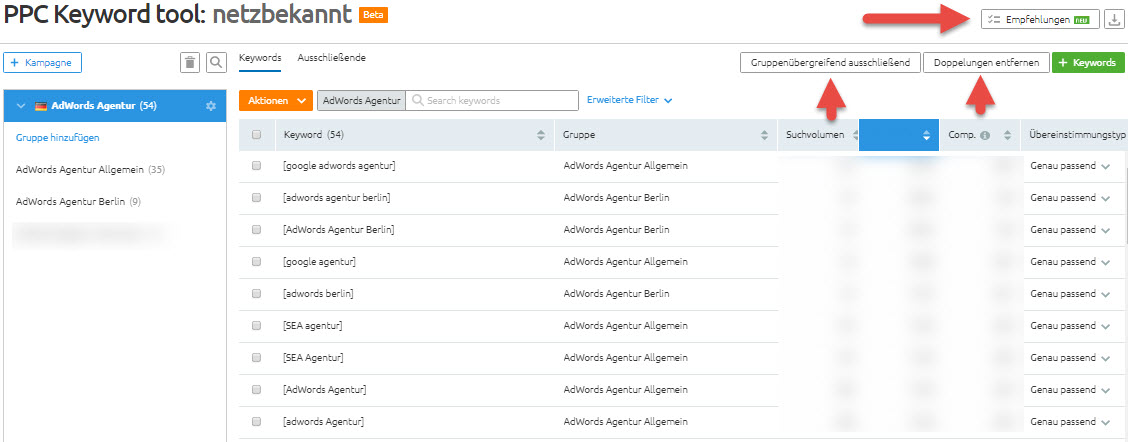Sort by Comp. column arrows
The image size is (1128, 442).
[1007, 135]
